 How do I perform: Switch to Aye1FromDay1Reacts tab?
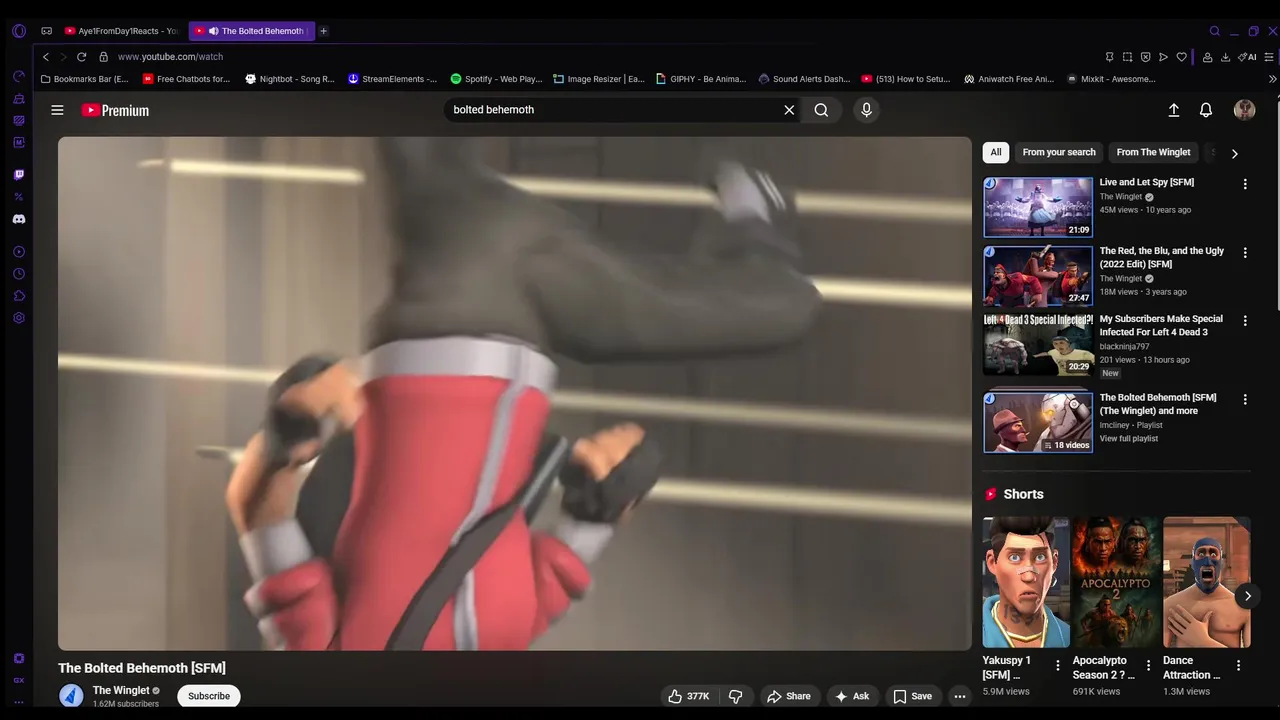point(121,31)
